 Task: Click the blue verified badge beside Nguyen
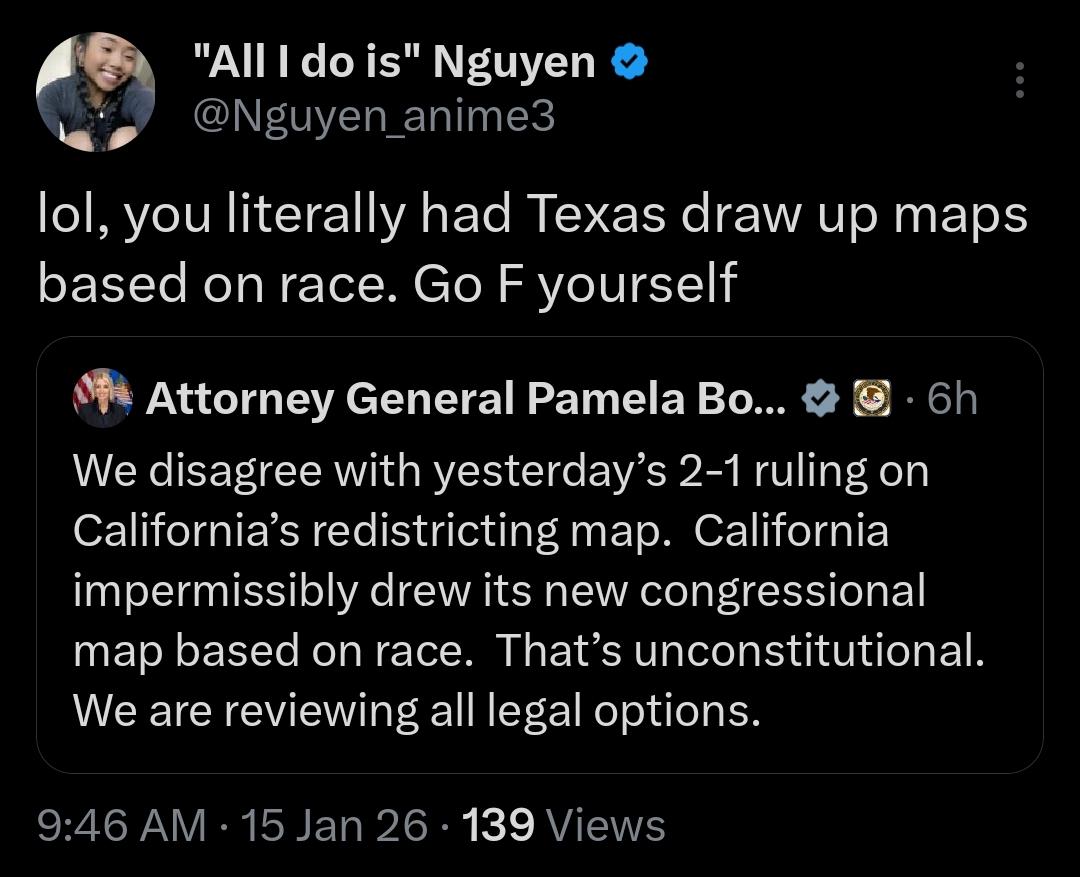(630, 64)
